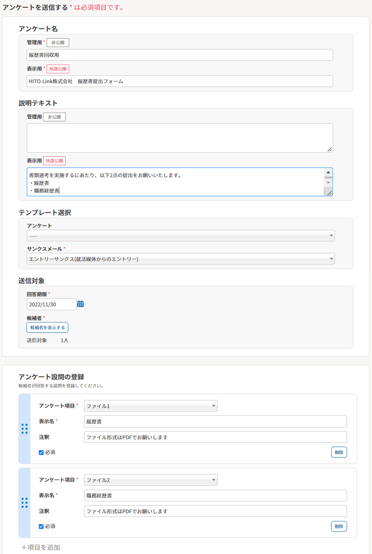Click the 非公開 badge under アンケート名
Image resolution: width=372 pixels, height=554 pixels.
click(58, 42)
